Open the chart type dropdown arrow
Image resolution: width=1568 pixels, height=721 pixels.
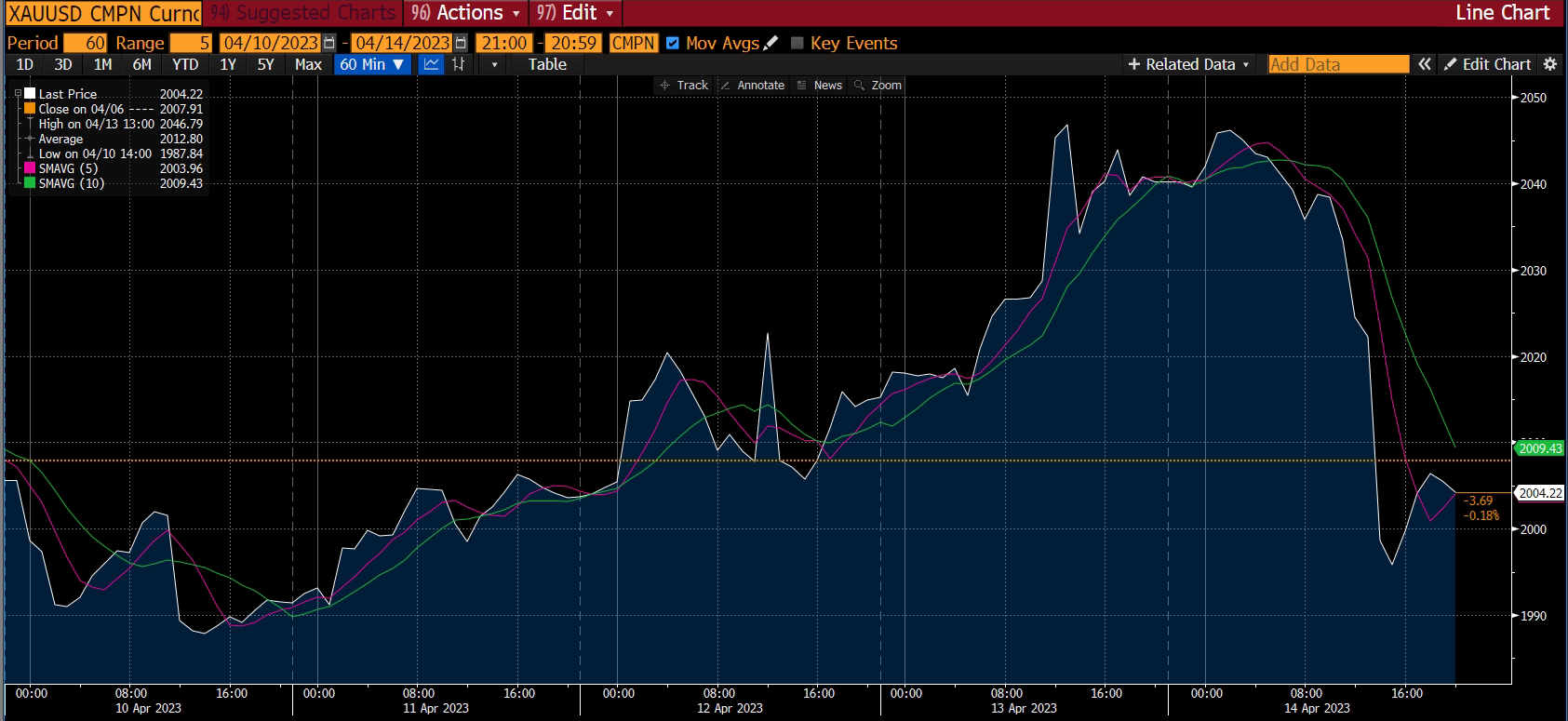494,64
